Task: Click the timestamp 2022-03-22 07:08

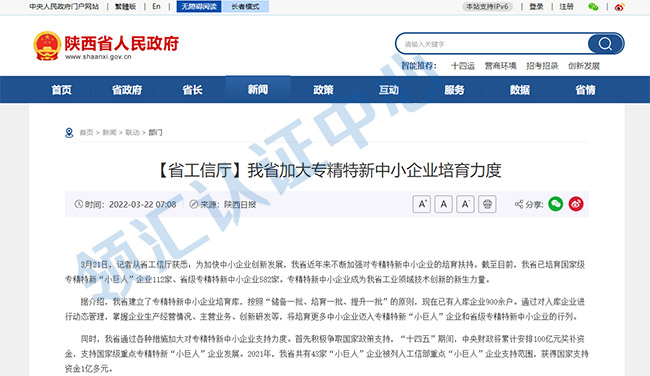Action: click(143, 204)
